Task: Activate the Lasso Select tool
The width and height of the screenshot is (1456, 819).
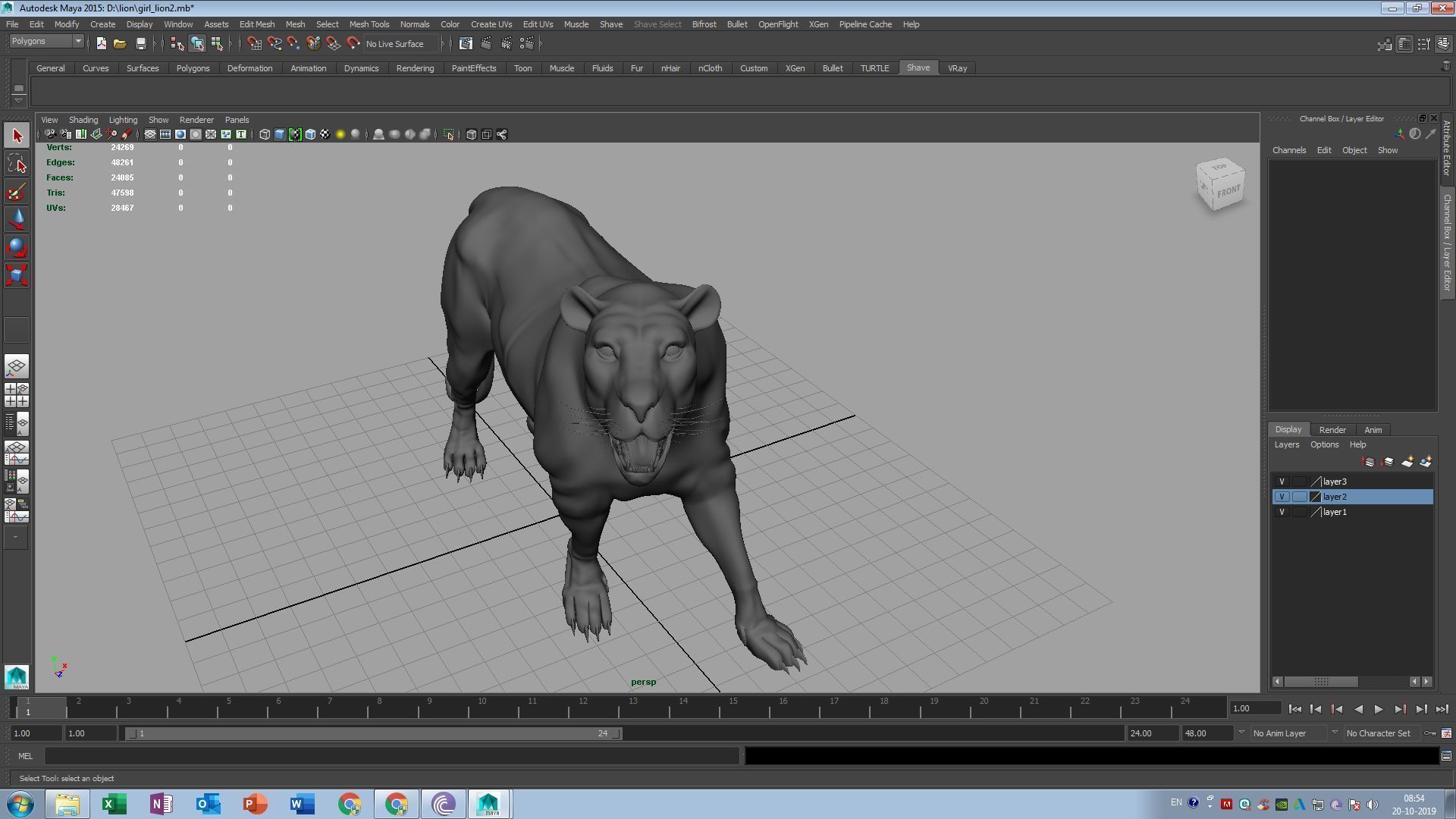Action: point(17,164)
